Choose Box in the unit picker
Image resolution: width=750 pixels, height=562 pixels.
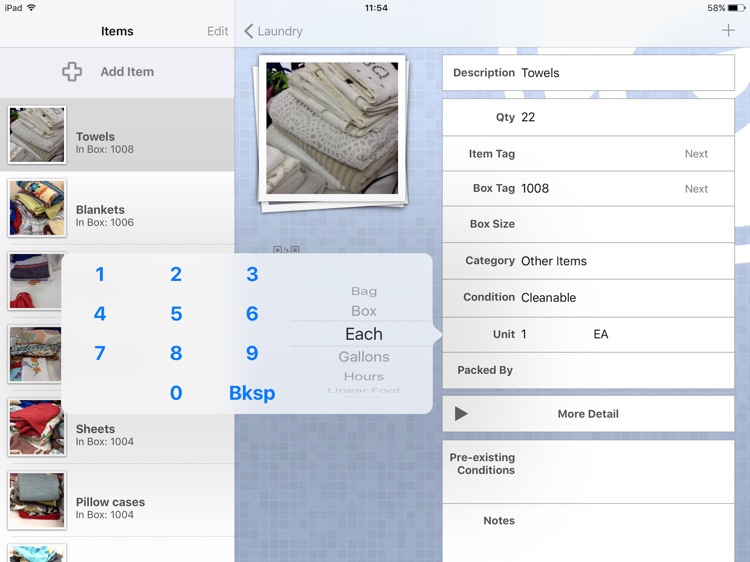coord(364,311)
